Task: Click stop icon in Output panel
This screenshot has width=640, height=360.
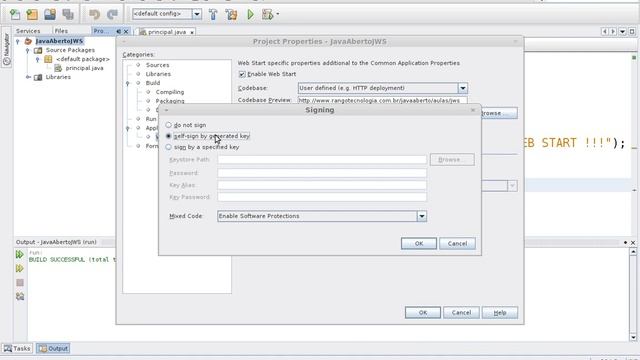Action: point(20,282)
